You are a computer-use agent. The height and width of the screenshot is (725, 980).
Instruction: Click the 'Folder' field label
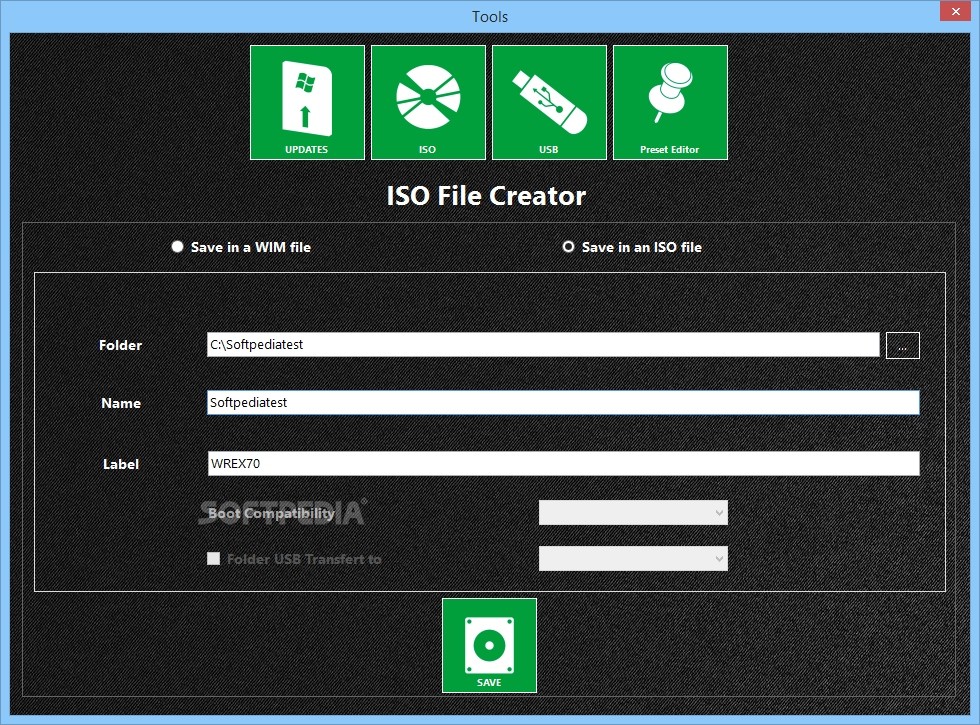(121, 345)
